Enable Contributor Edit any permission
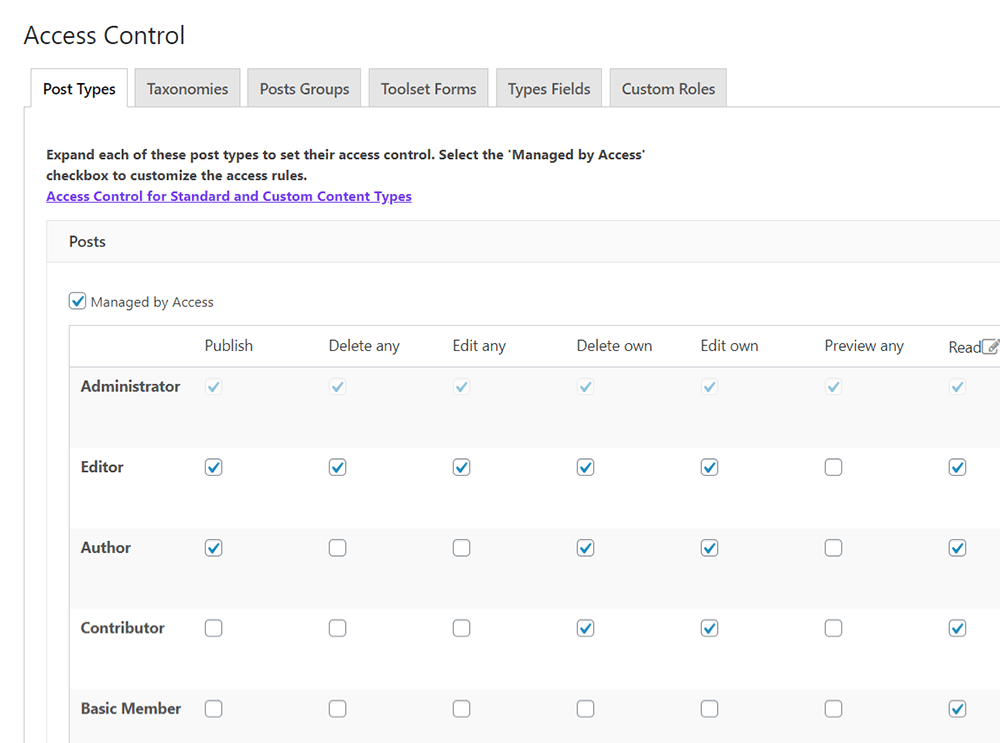 (462, 628)
